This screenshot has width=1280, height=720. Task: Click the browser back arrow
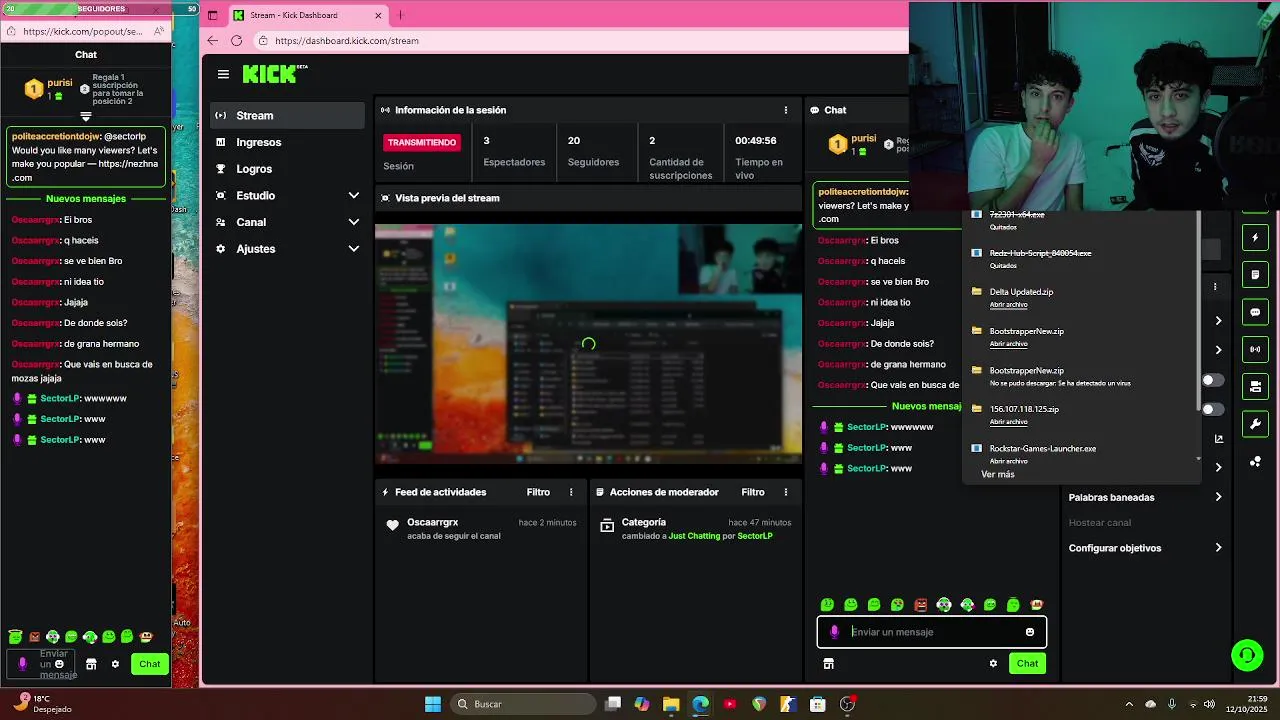coord(212,41)
